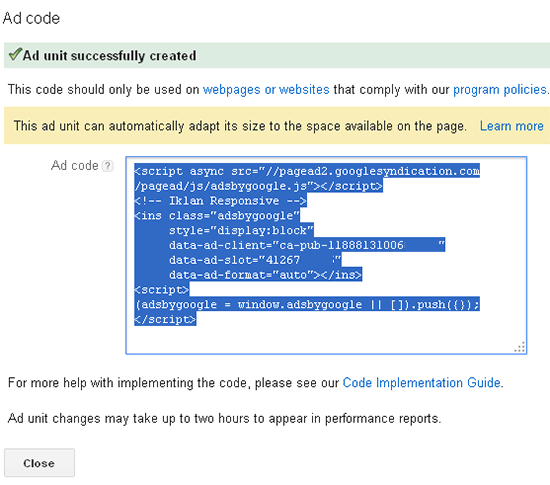The image size is (550, 485).
Task: Click the 'Learn more' link
Action: [512, 126]
